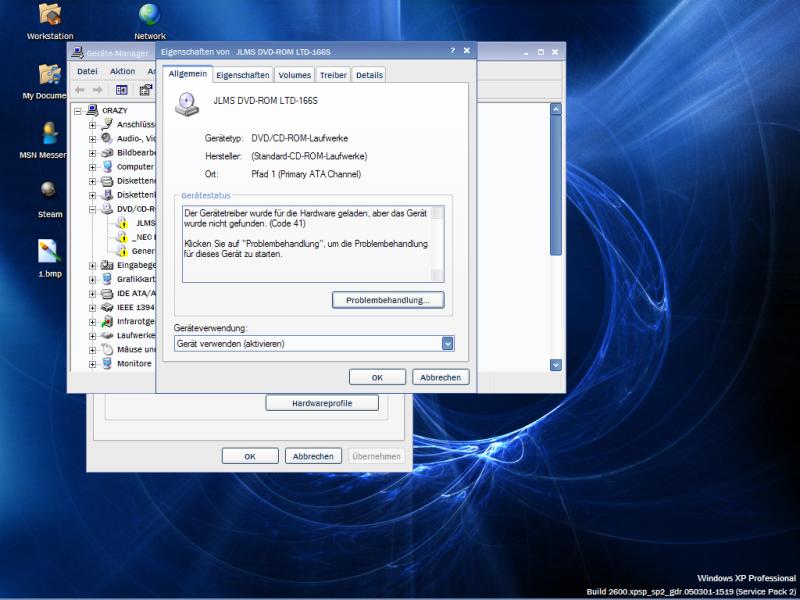Click OK in the properties dialog

(x=377, y=378)
